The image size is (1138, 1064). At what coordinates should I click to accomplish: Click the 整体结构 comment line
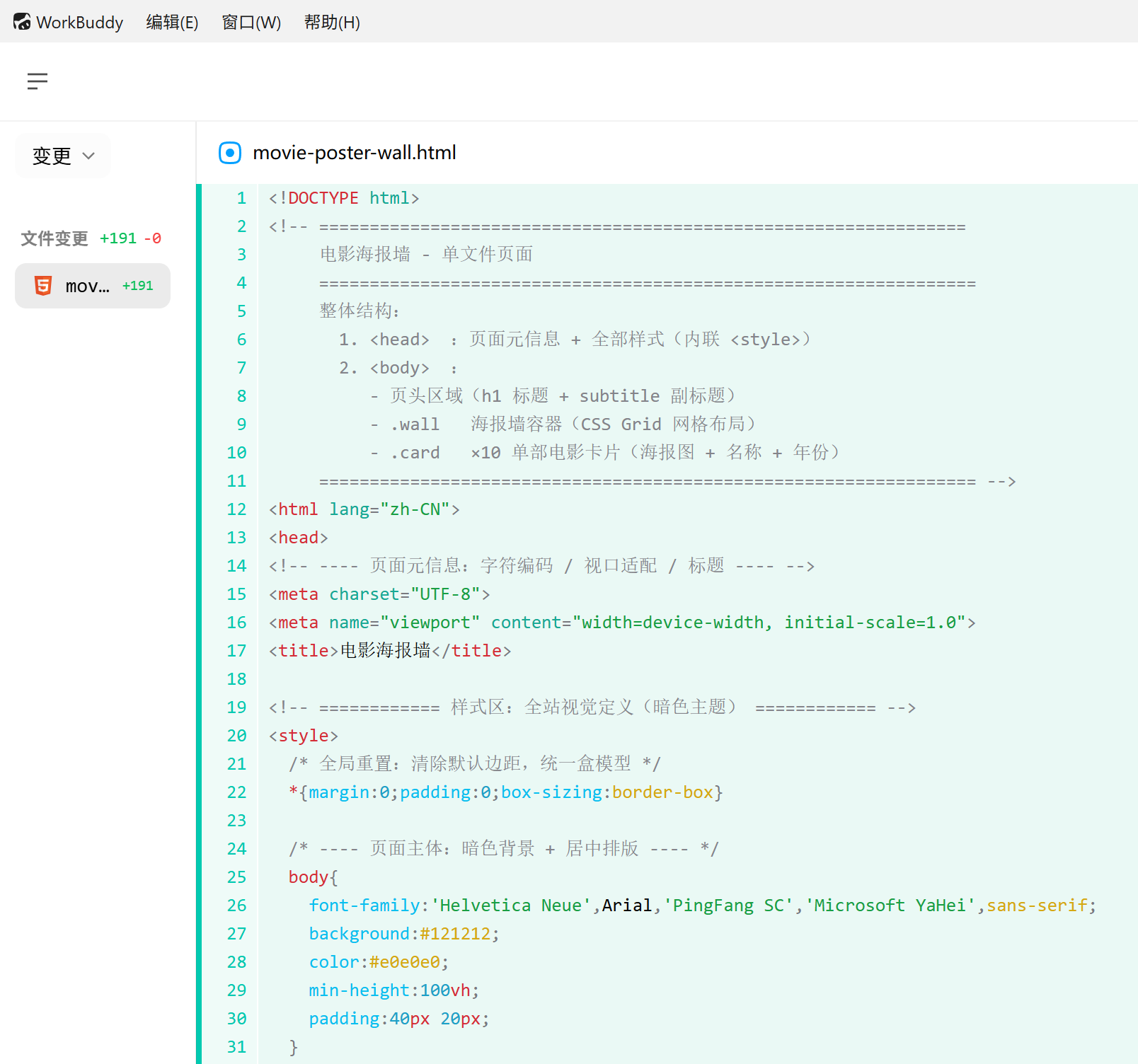pyautogui.click(x=360, y=311)
